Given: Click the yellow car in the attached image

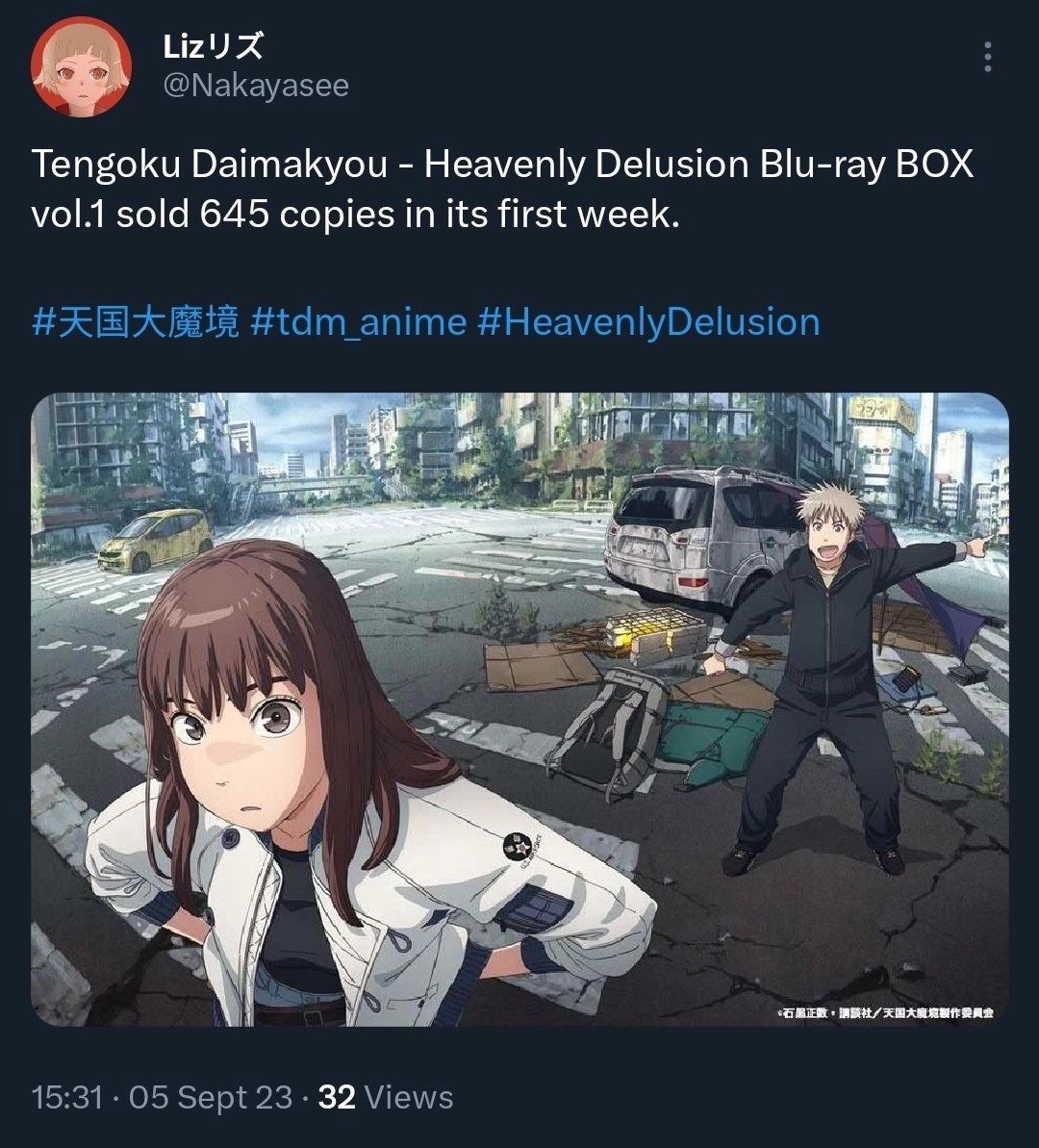Looking at the screenshot, I should pos(155,540).
